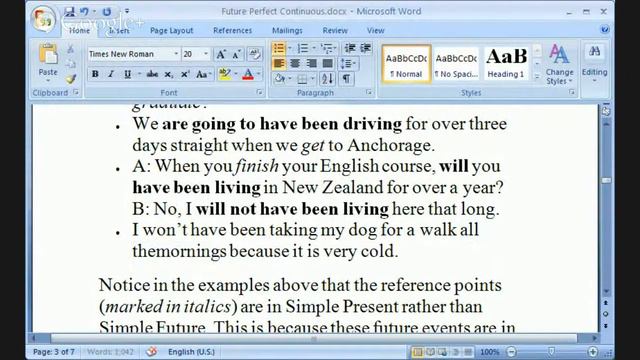Center the paragraph text
The height and width of the screenshot is (360, 640).
point(295,63)
